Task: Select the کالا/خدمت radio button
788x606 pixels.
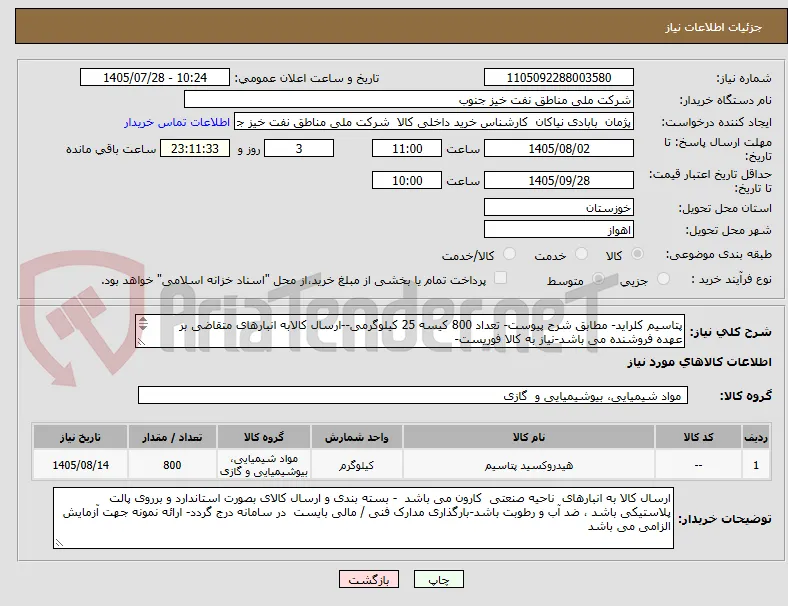Action: coord(510,254)
